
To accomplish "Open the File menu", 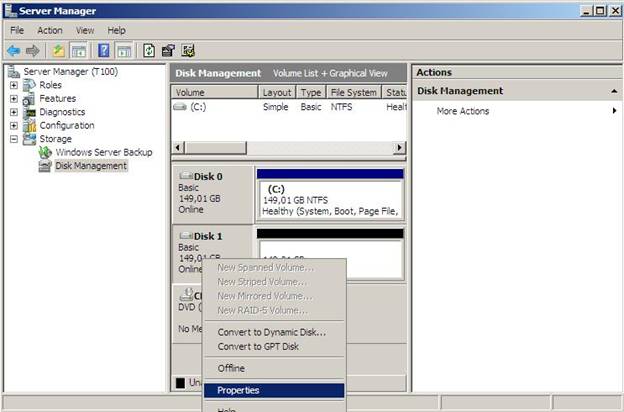I will point(17,30).
